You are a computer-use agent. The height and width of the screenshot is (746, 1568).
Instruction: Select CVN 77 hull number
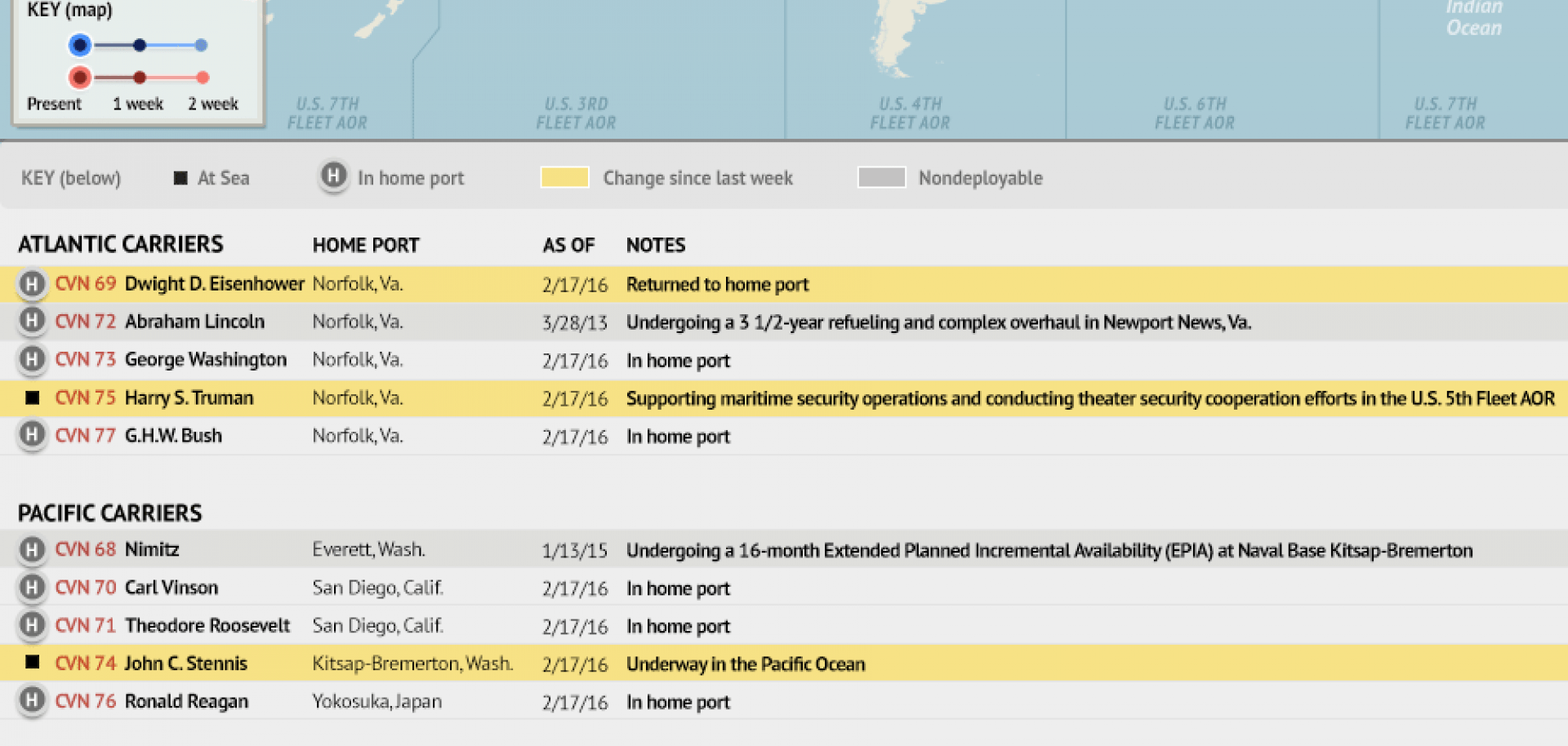click(x=86, y=436)
